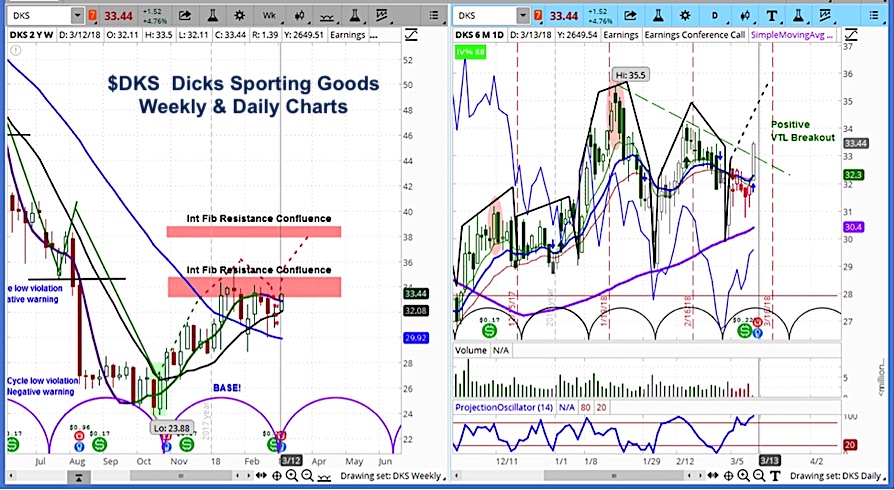Click Share icon in daily chart toolbar
Image resolution: width=894 pixels, height=490 pixels.
(630, 15)
